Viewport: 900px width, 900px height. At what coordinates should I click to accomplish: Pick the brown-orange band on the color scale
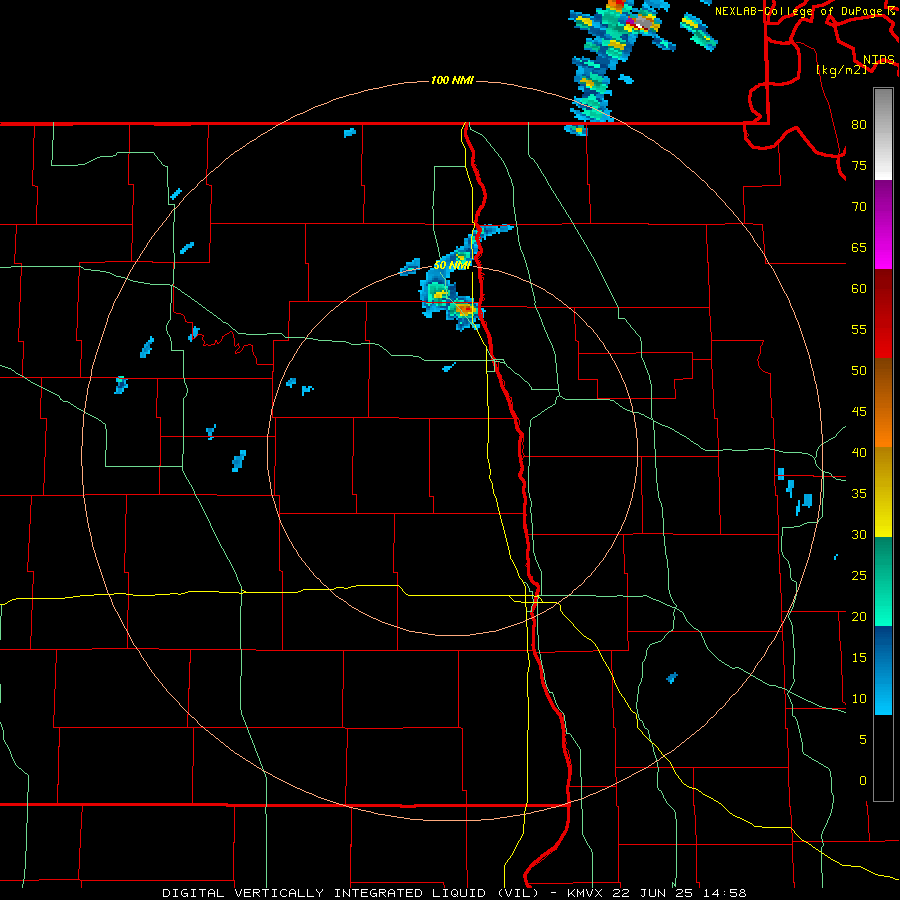coord(883,402)
